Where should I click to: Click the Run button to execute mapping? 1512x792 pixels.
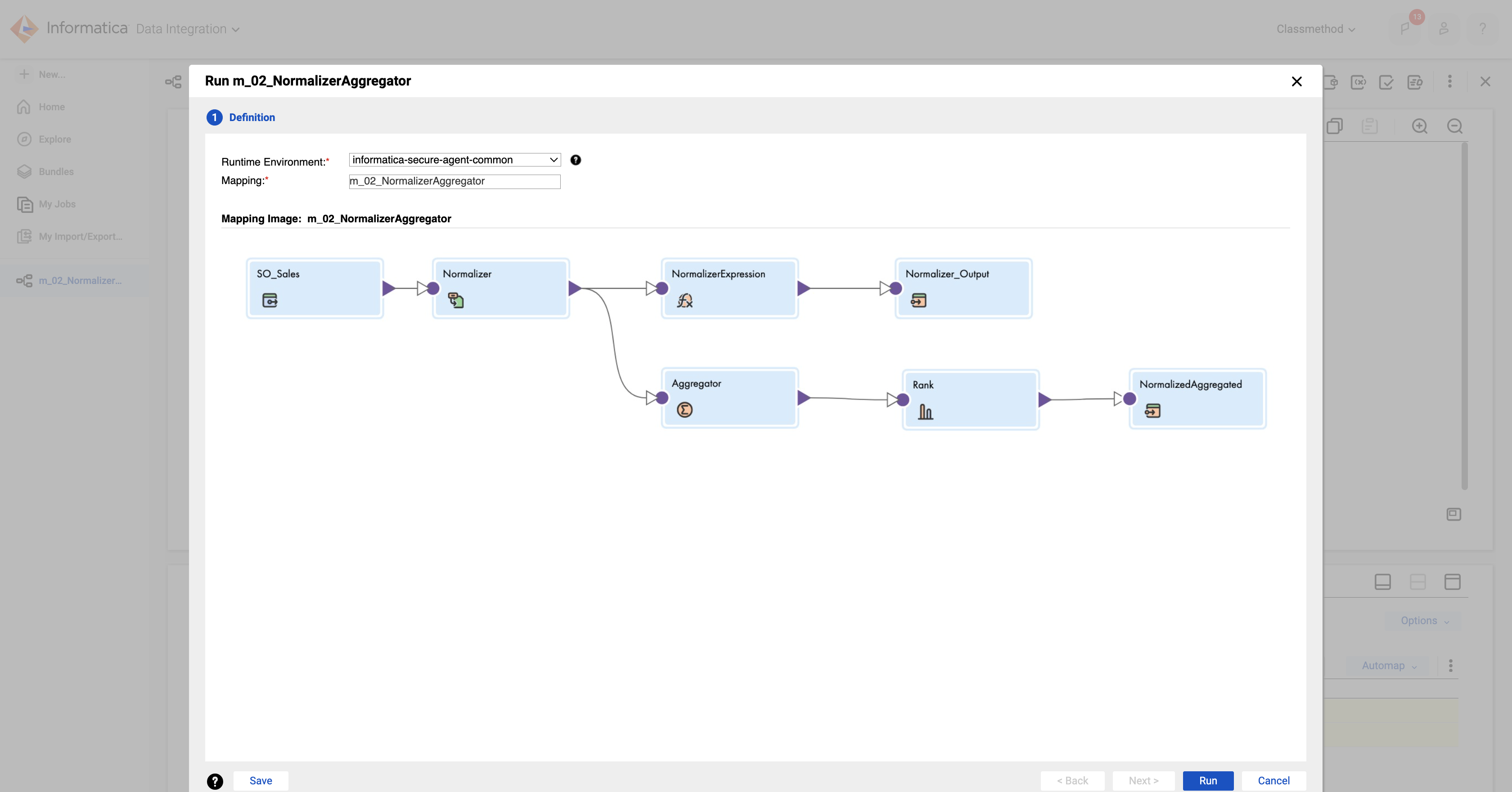(x=1208, y=780)
